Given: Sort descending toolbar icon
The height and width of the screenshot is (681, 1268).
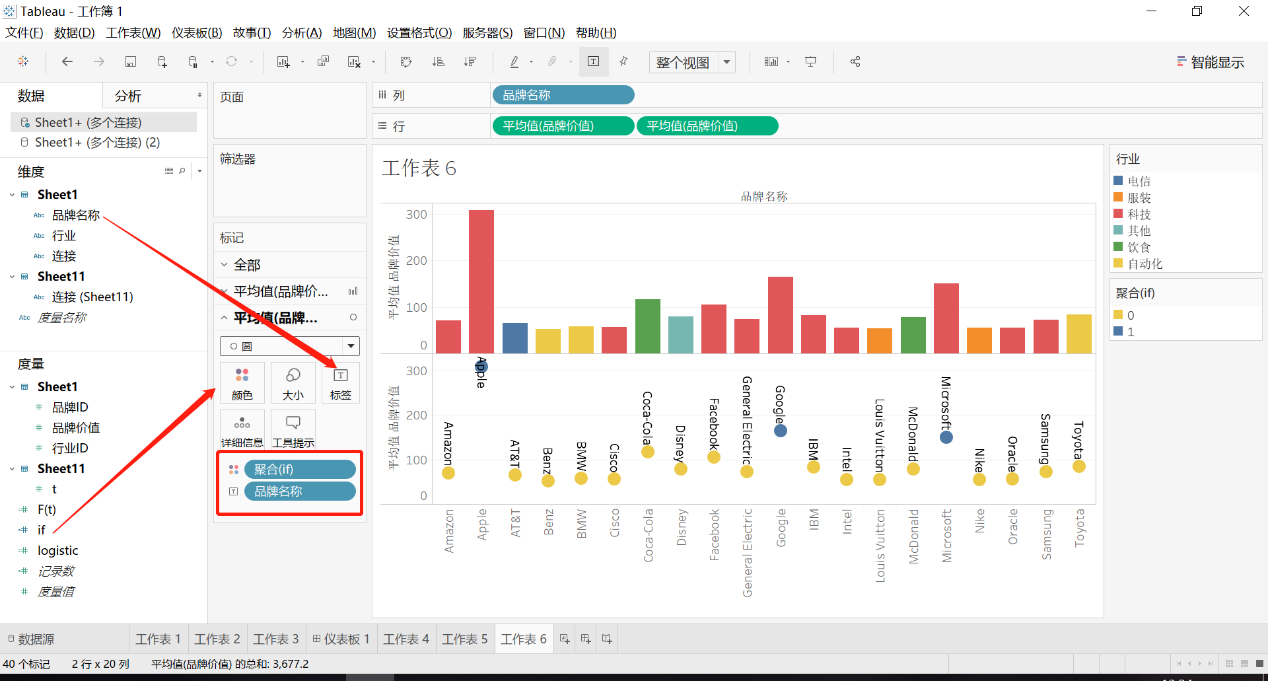Looking at the screenshot, I should pos(469,62).
